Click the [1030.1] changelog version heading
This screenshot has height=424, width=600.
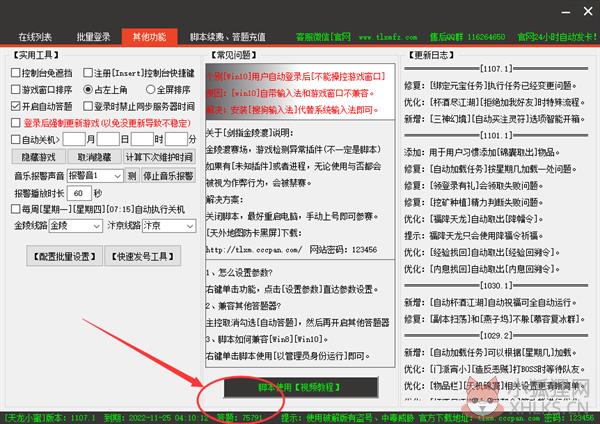click(x=496, y=285)
